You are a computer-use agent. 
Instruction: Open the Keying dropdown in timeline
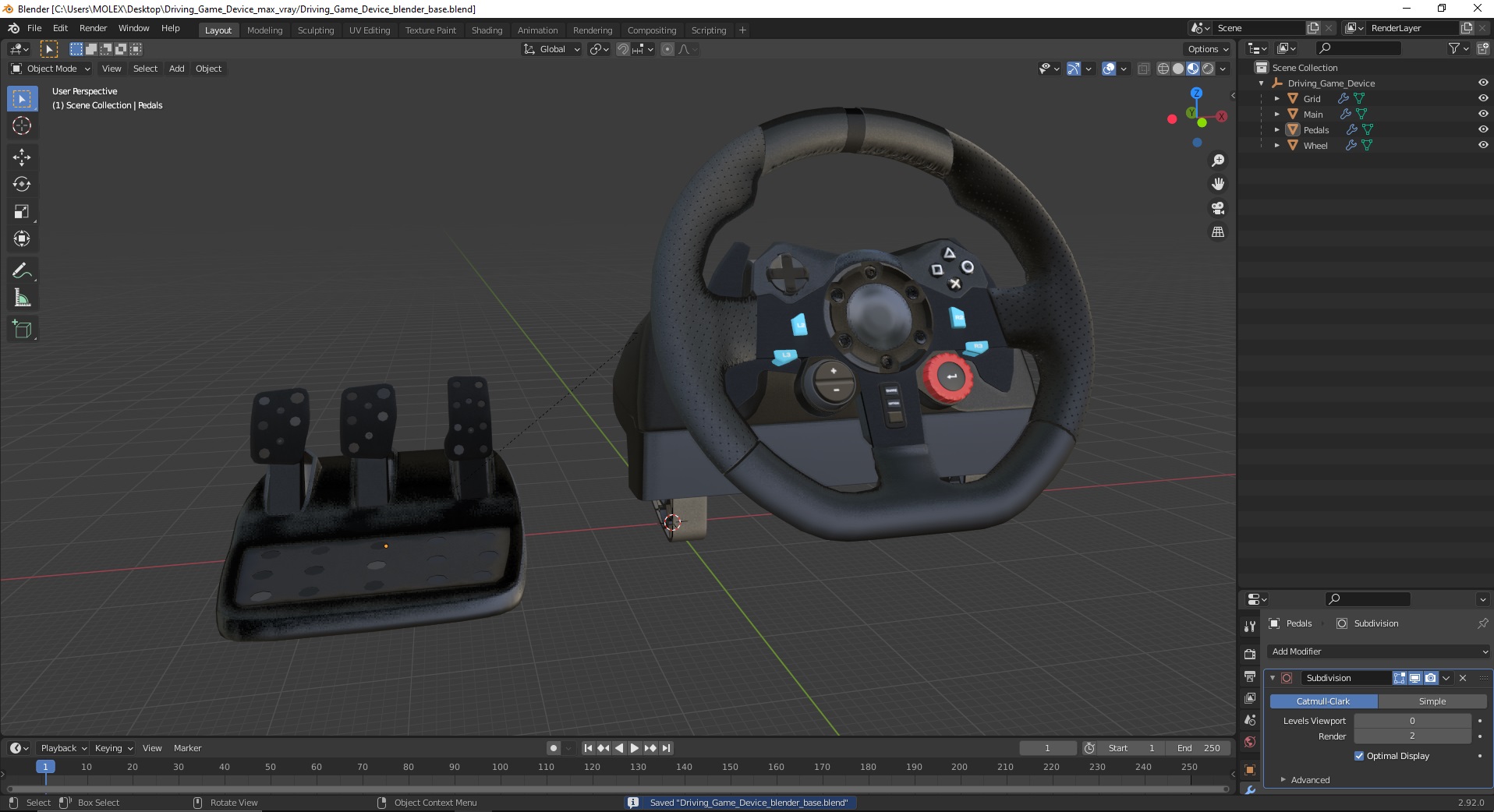pos(114,748)
